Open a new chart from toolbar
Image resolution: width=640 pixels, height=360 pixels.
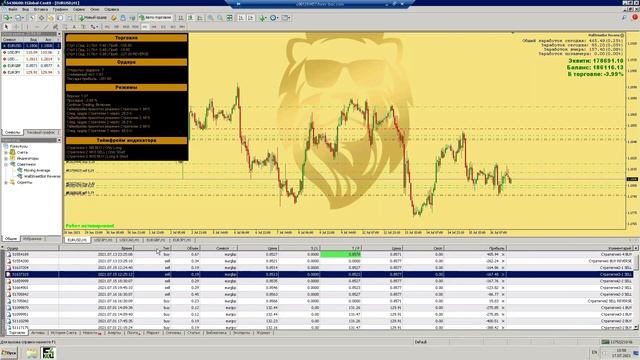click(7, 18)
